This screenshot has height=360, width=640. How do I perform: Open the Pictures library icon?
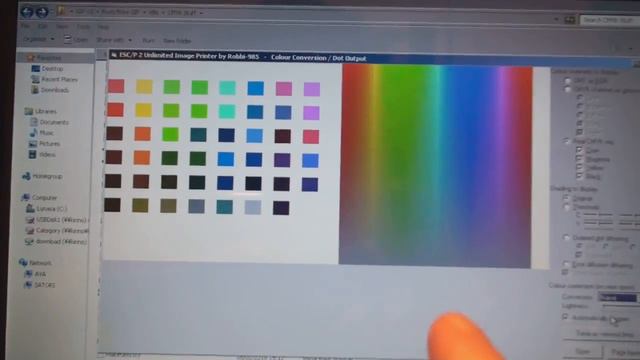click(x=33, y=144)
